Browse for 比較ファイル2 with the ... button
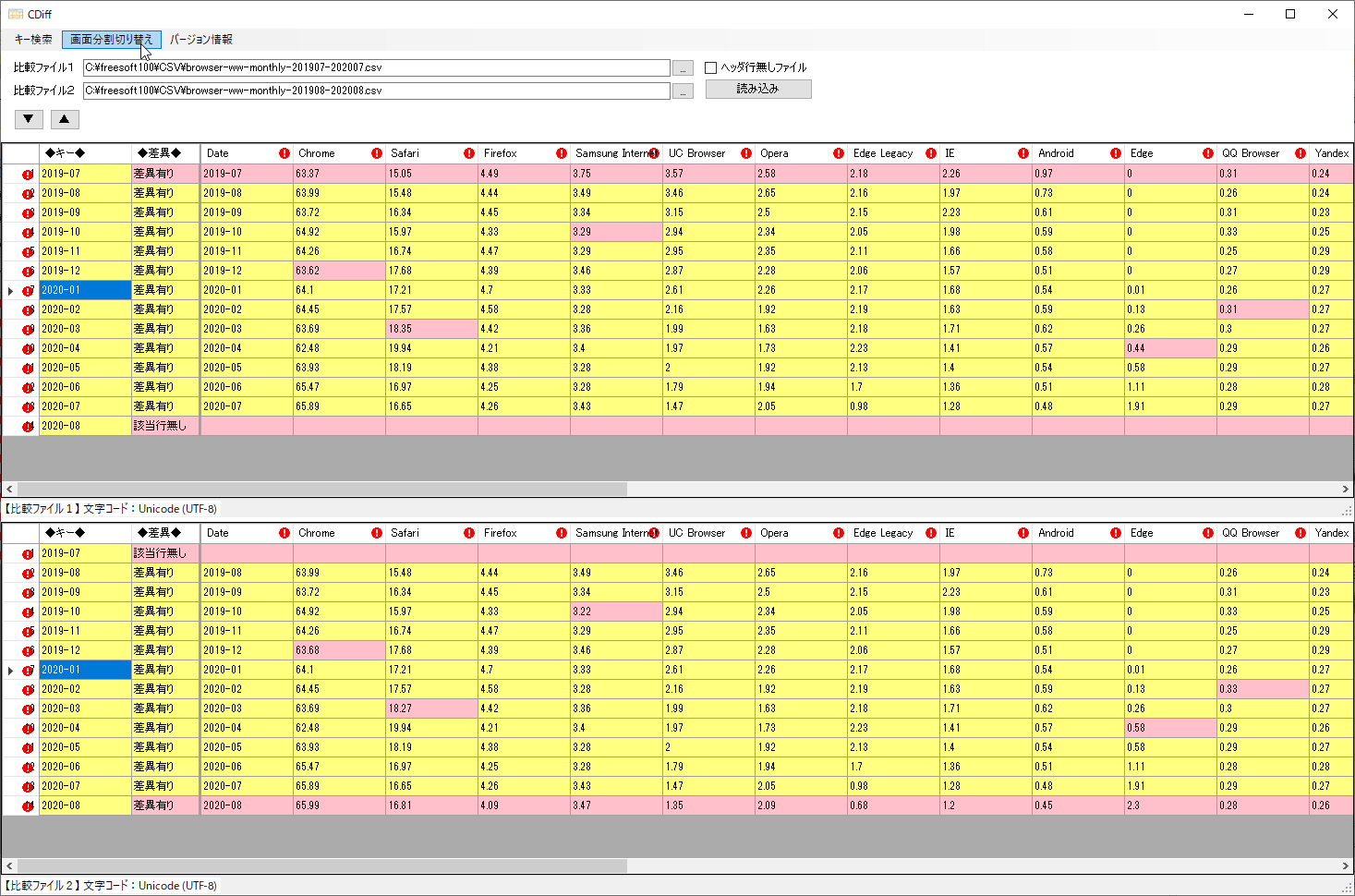The image size is (1355, 896). [x=683, y=91]
